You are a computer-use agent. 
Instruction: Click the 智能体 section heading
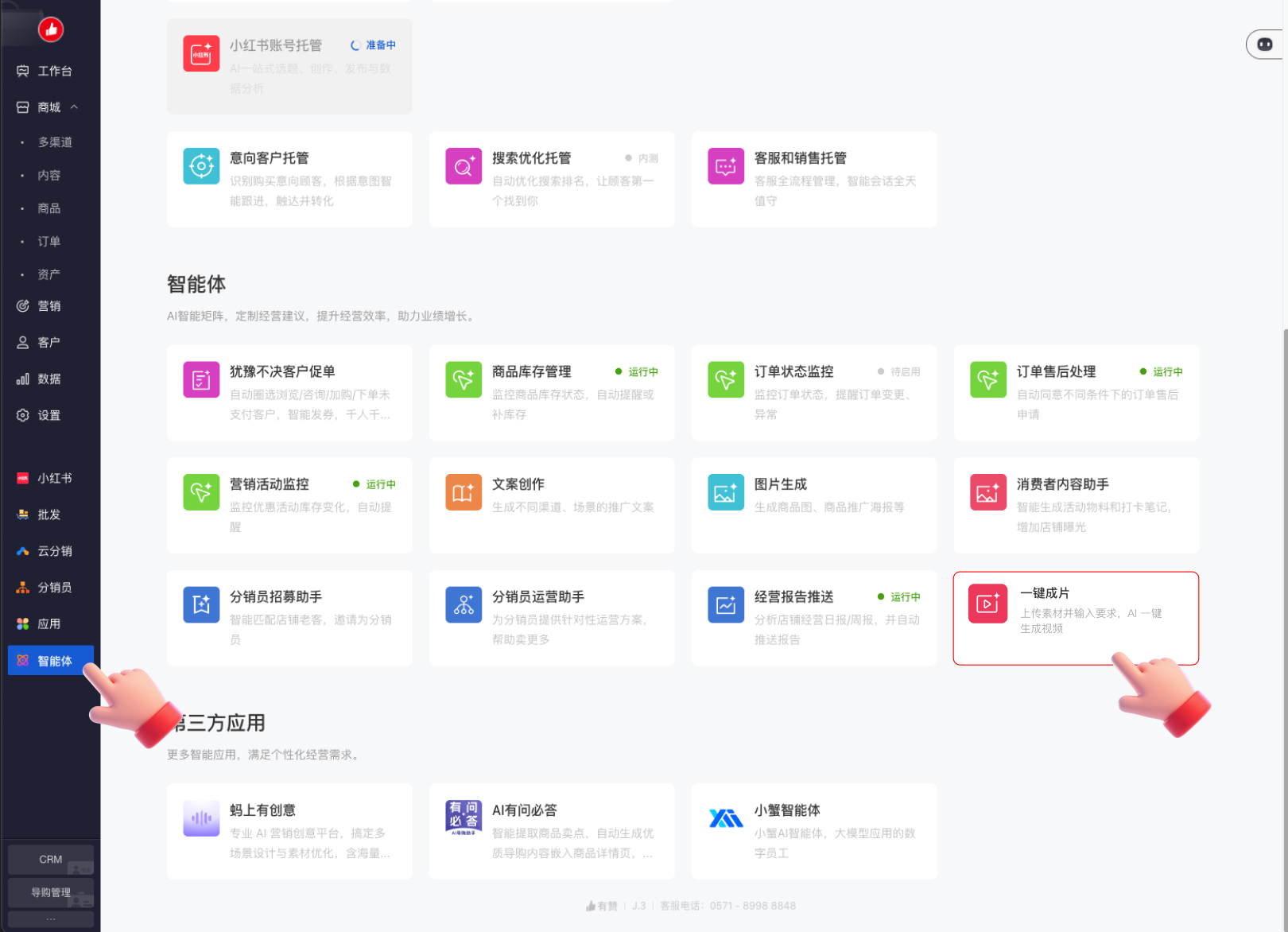[196, 284]
